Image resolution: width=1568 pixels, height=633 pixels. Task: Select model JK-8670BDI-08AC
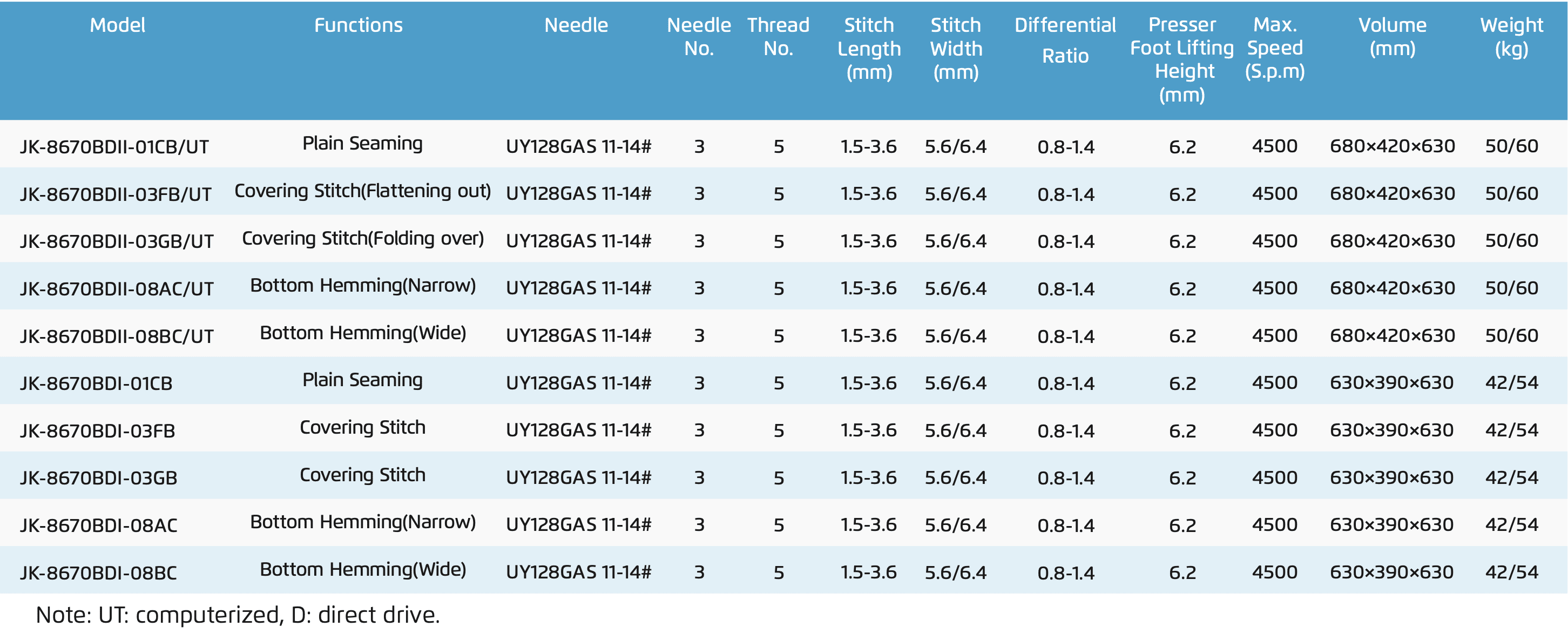pyautogui.click(x=99, y=526)
